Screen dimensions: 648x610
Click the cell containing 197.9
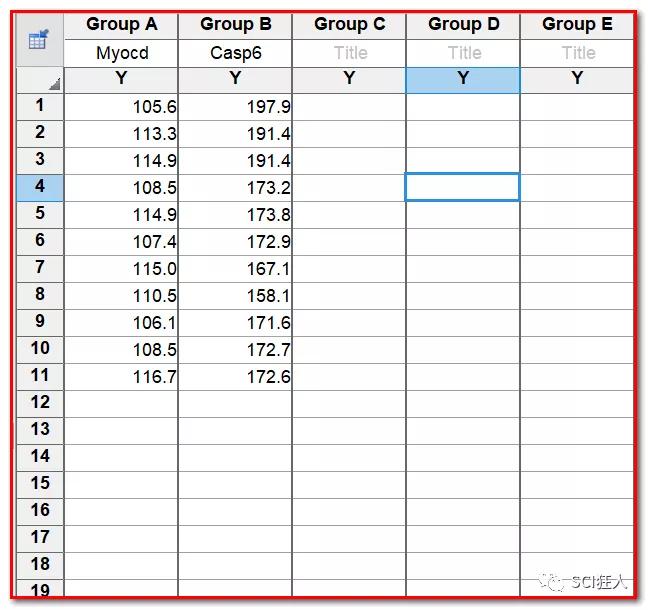click(x=235, y=106)
